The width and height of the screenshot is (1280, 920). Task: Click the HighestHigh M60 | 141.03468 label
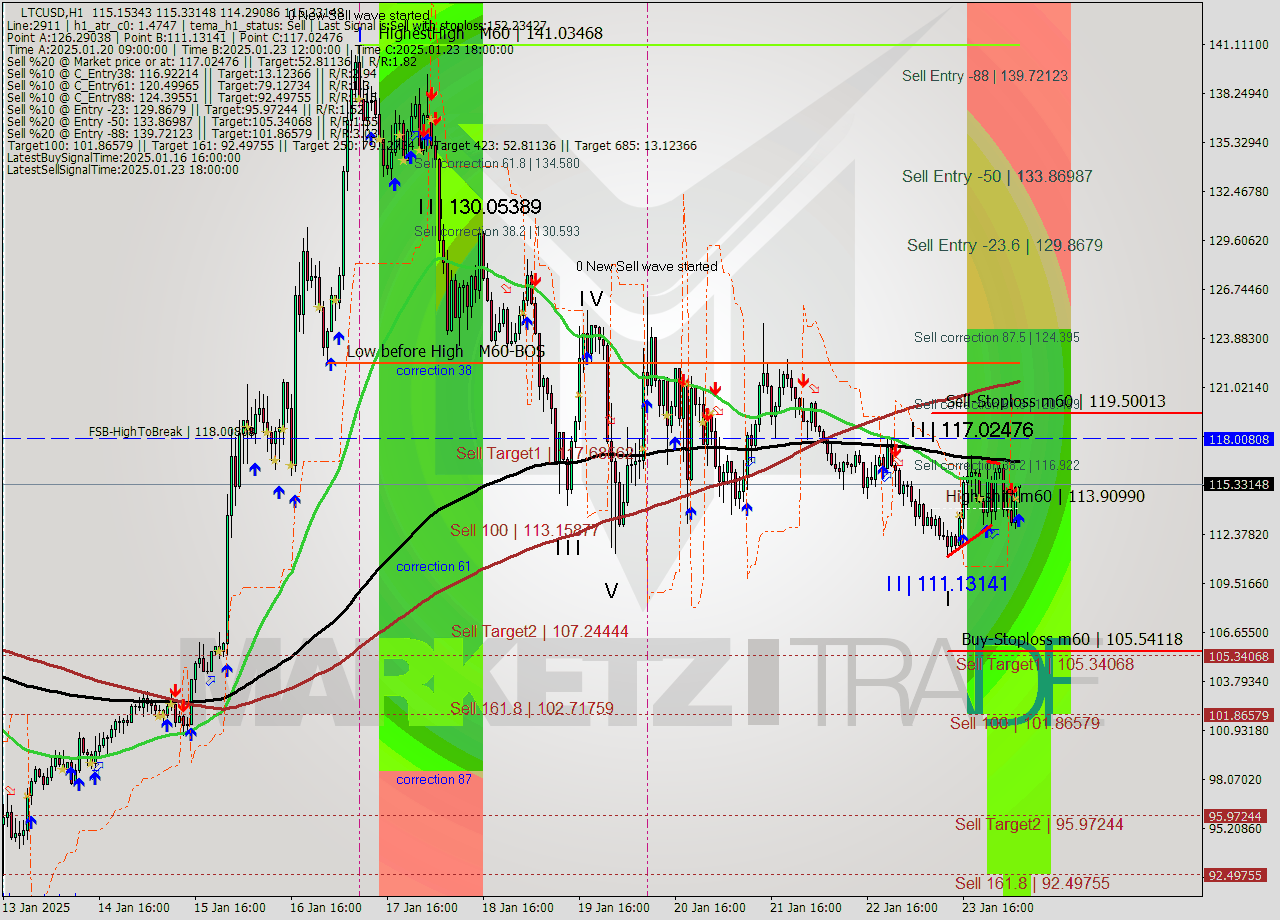490,33
